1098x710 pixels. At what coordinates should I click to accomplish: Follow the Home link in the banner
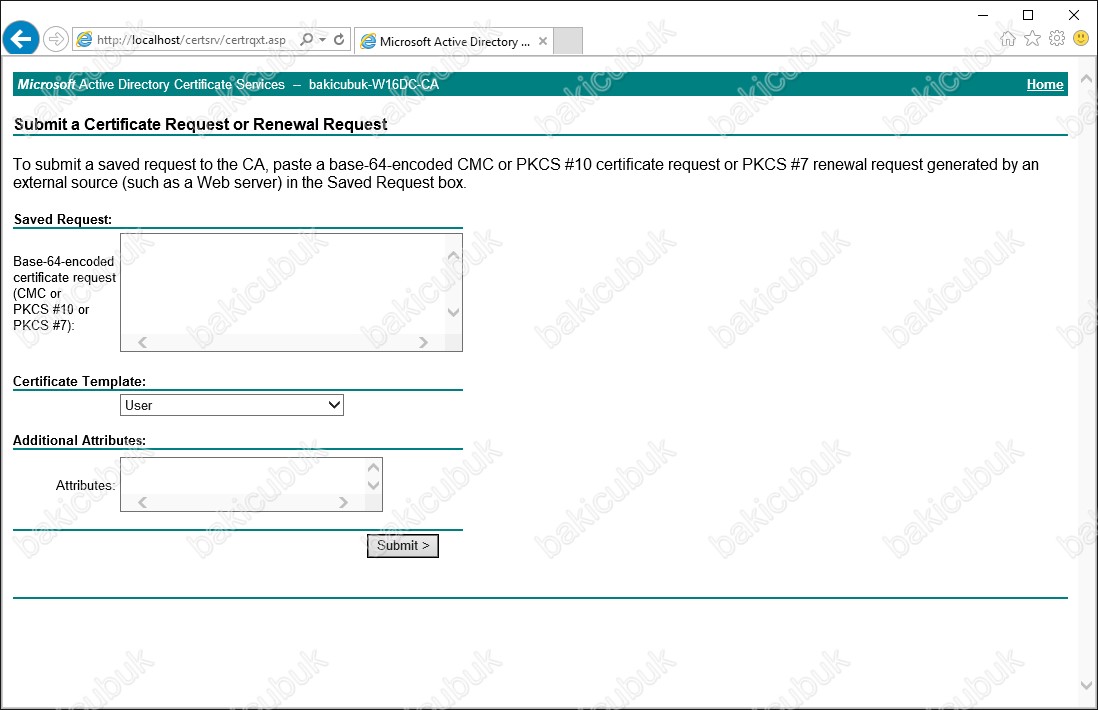(x=1045, y=84)
